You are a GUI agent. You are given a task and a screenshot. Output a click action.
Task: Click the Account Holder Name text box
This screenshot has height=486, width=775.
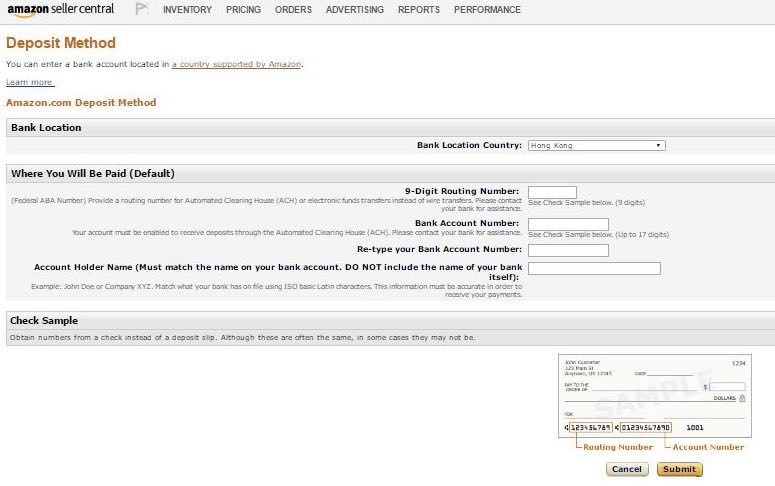point(594,268)
